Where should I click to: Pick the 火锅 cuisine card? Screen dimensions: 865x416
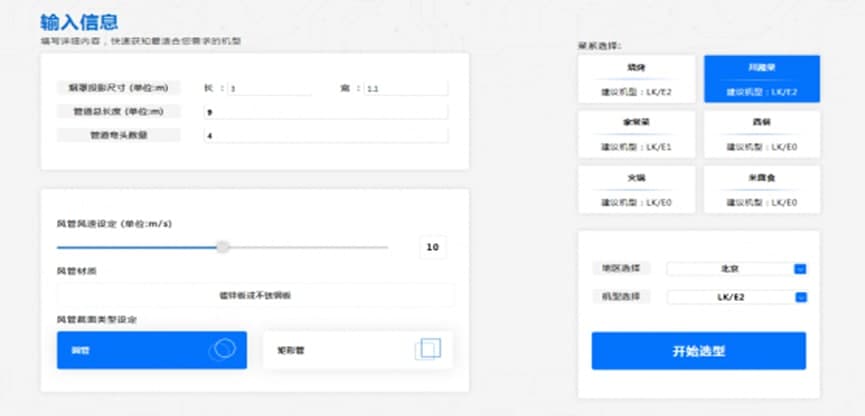pyautogui.click(x=637, y=190)
